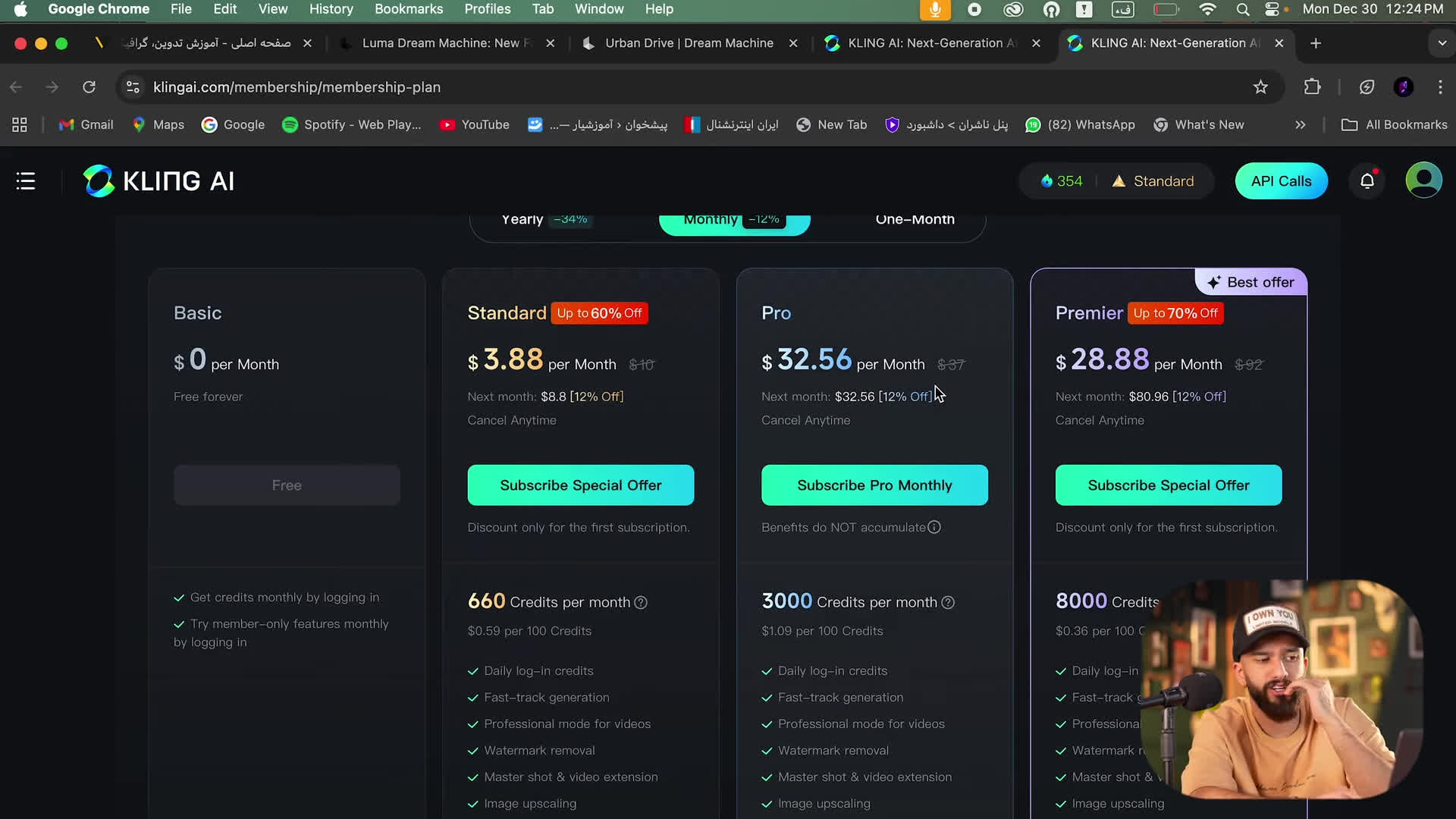Click Pro plan "Image upscaling" feature

pyautogui.click(x=824, y=804)
